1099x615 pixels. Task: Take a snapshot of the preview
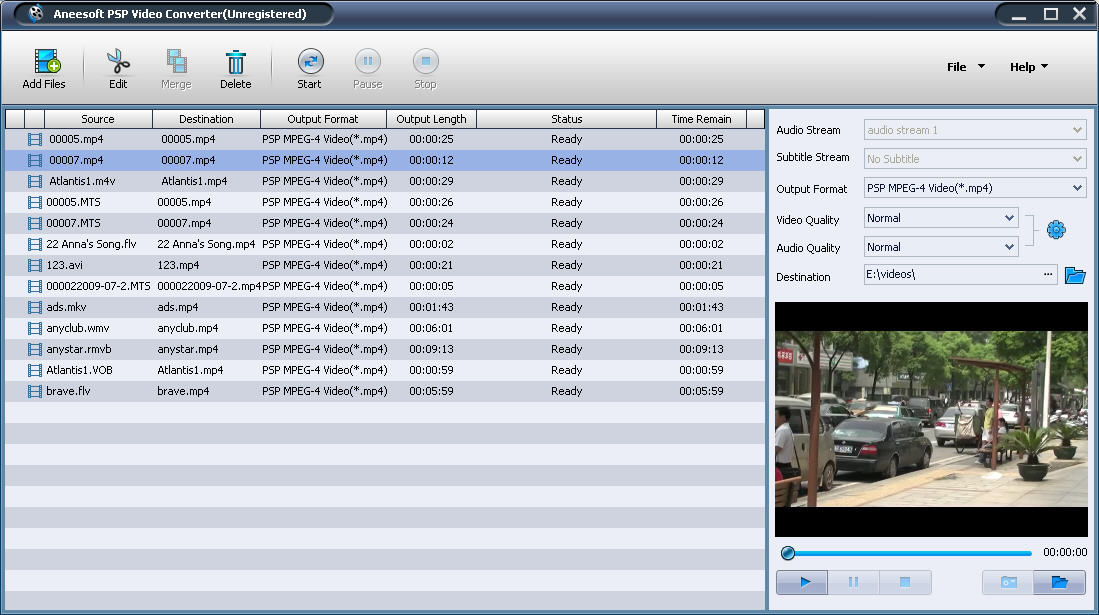(1008, 582)
